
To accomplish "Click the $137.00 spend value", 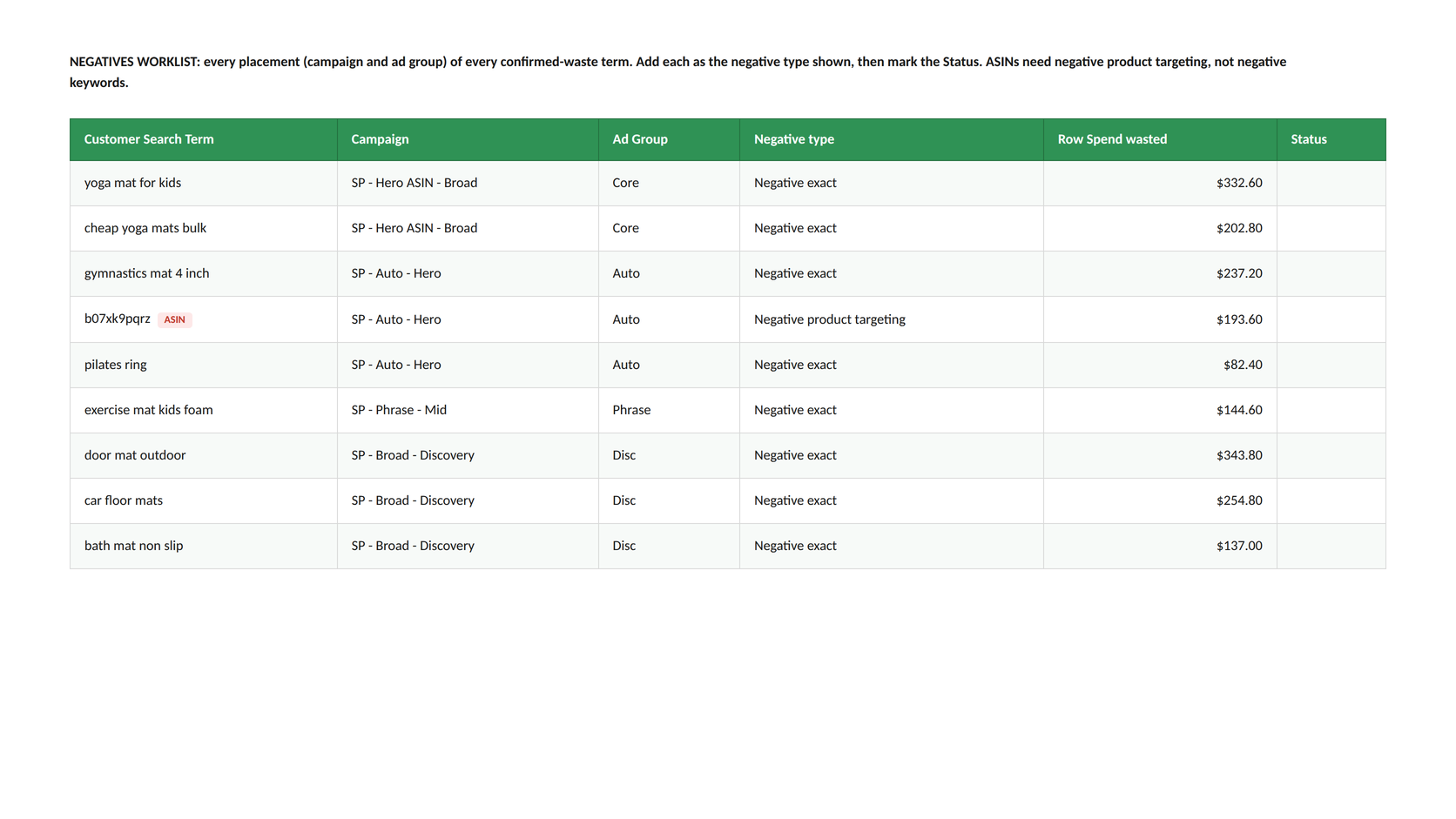I will point(1239,546).
